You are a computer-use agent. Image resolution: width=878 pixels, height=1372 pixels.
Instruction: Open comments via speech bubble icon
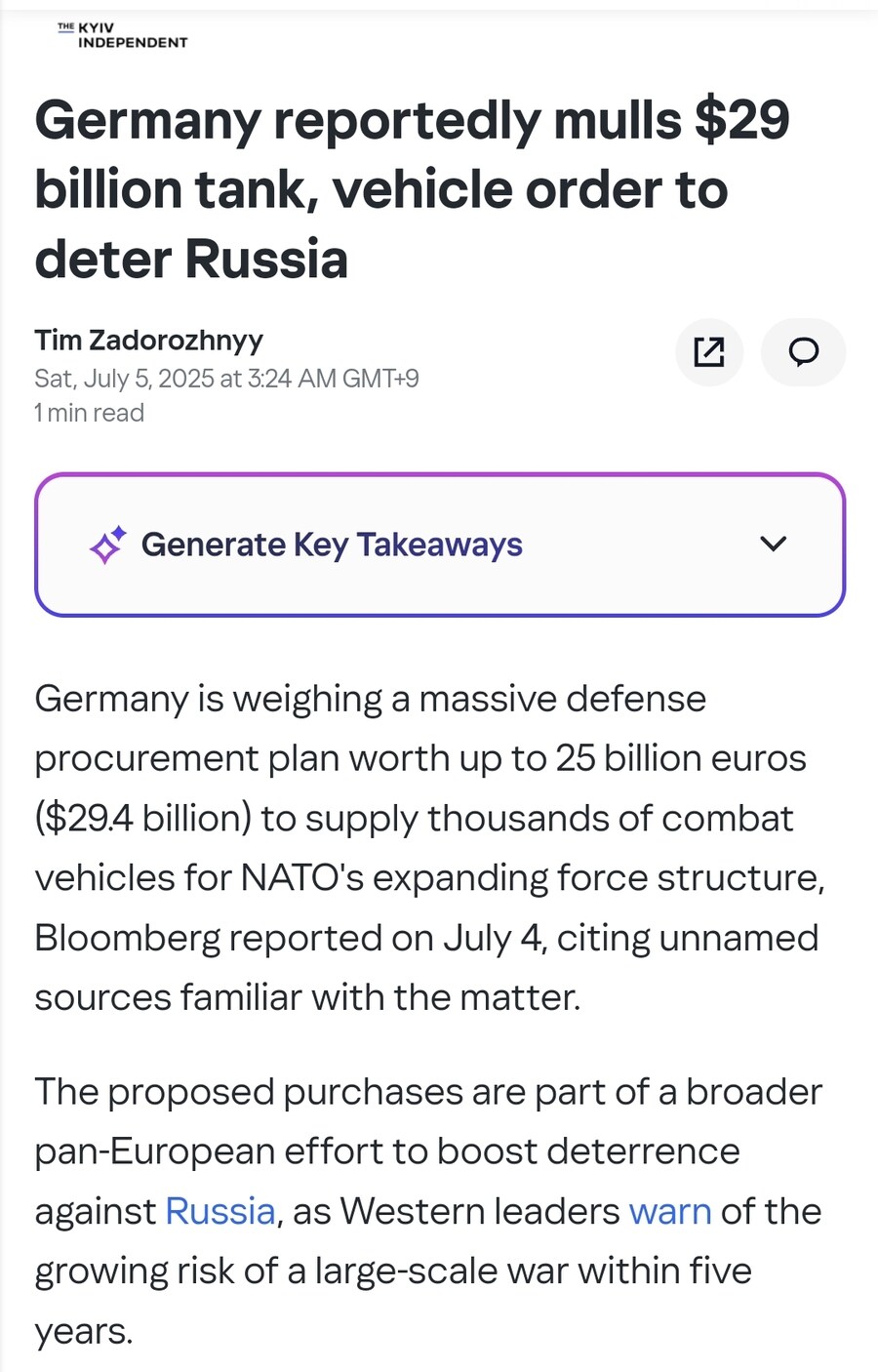click(803, 352)
